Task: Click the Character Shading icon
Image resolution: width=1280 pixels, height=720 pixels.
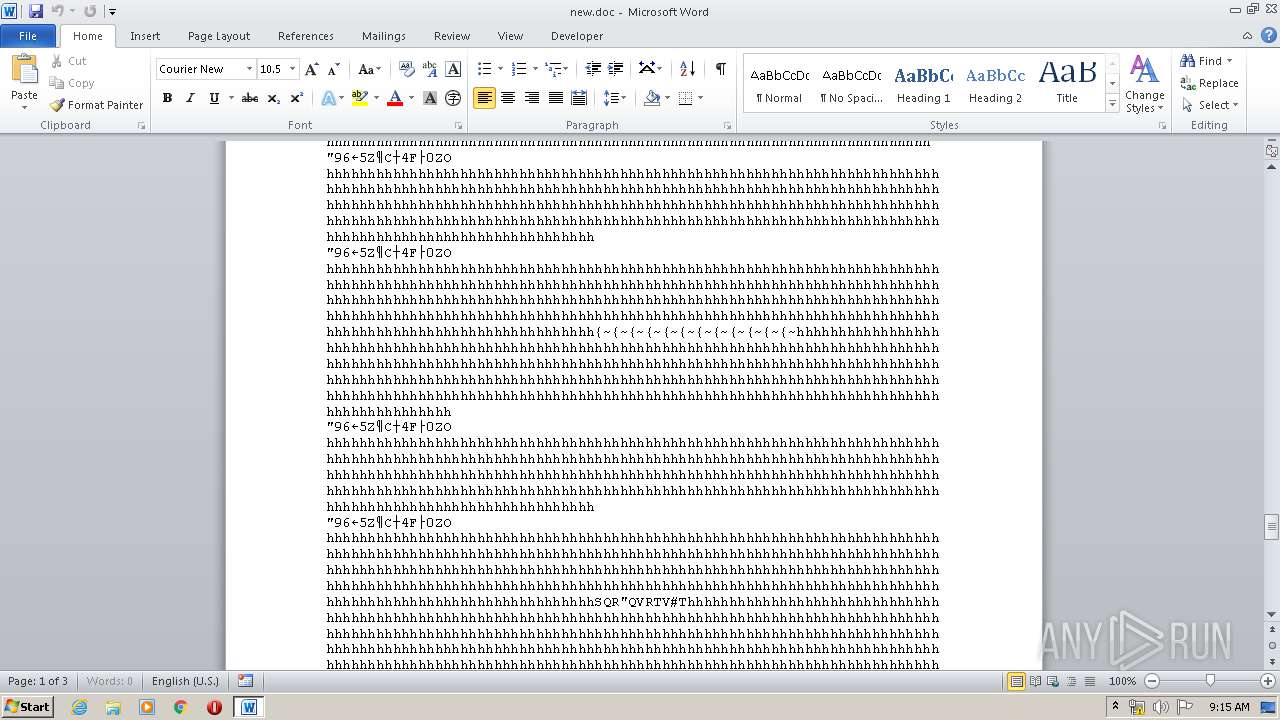Action: pyautogui.click(x=430, y=98)
